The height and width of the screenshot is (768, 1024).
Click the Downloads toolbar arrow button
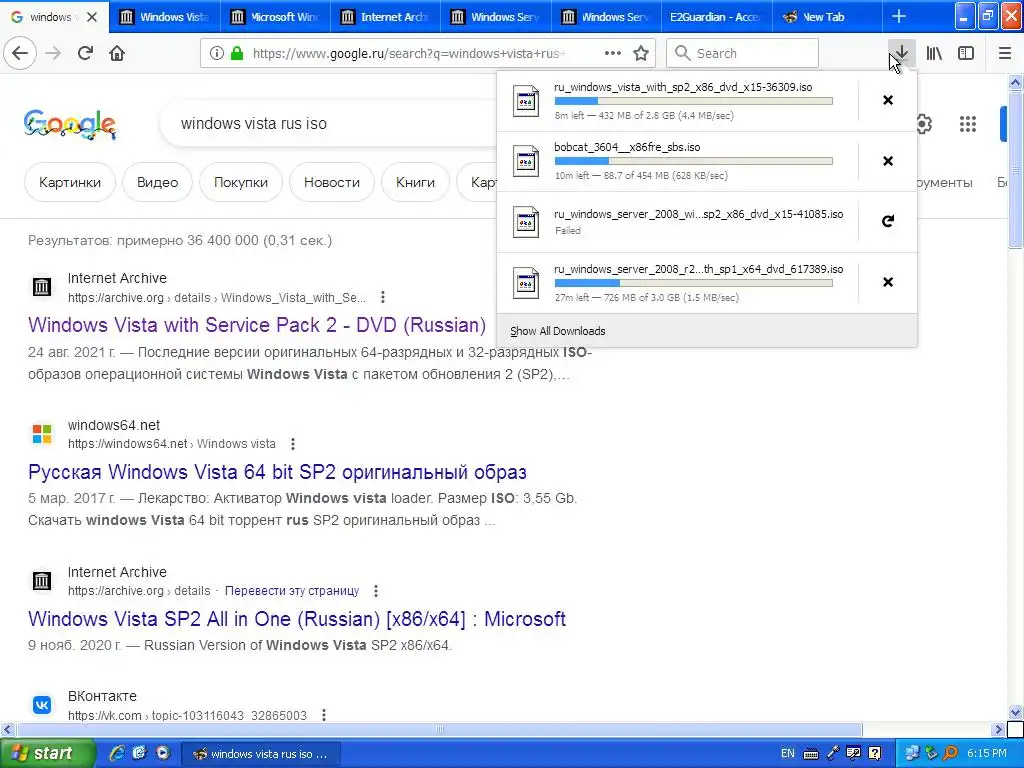tap(901, 53)
